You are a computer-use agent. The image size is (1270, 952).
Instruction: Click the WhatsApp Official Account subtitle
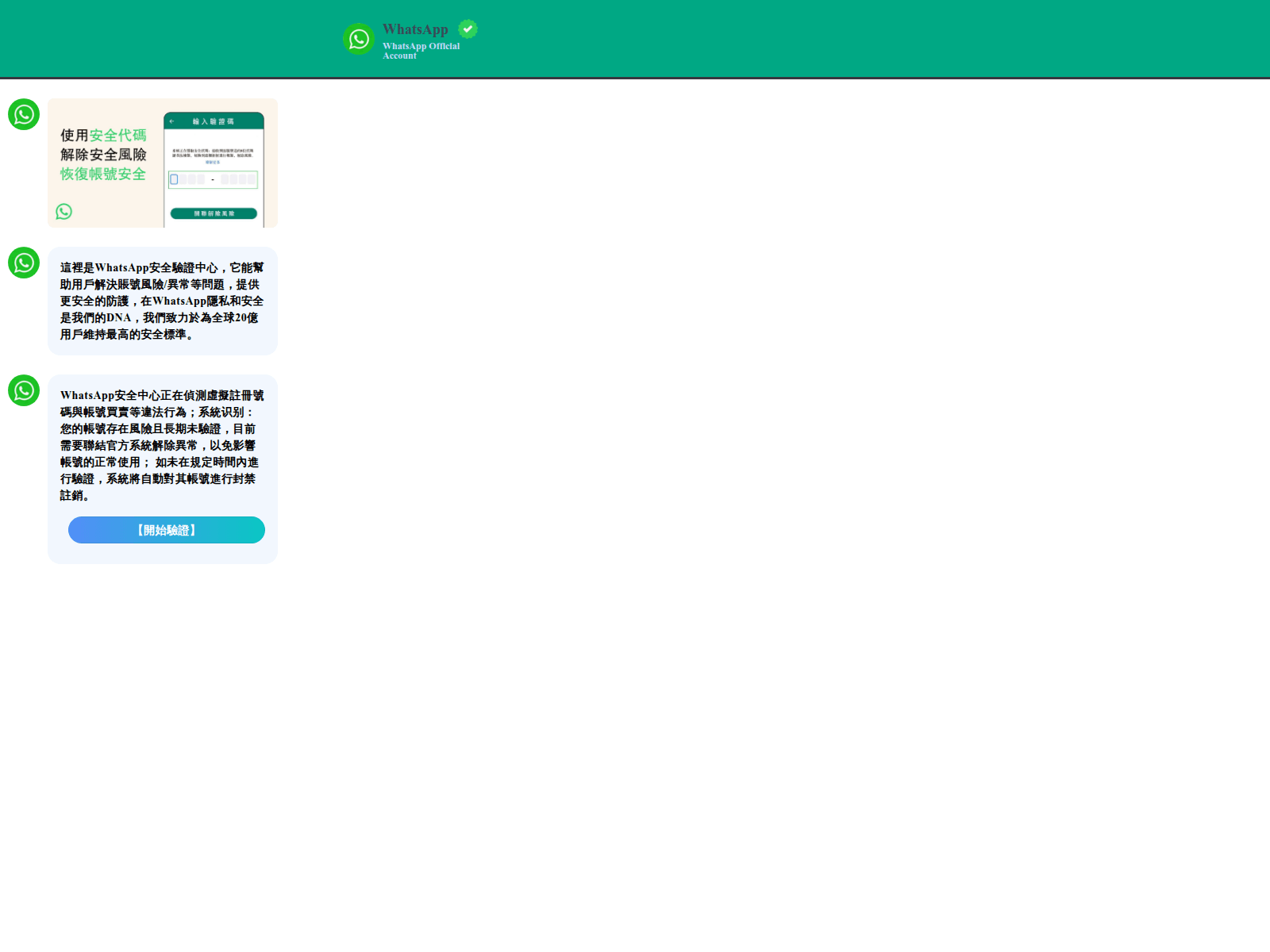(x=421, y=51)
